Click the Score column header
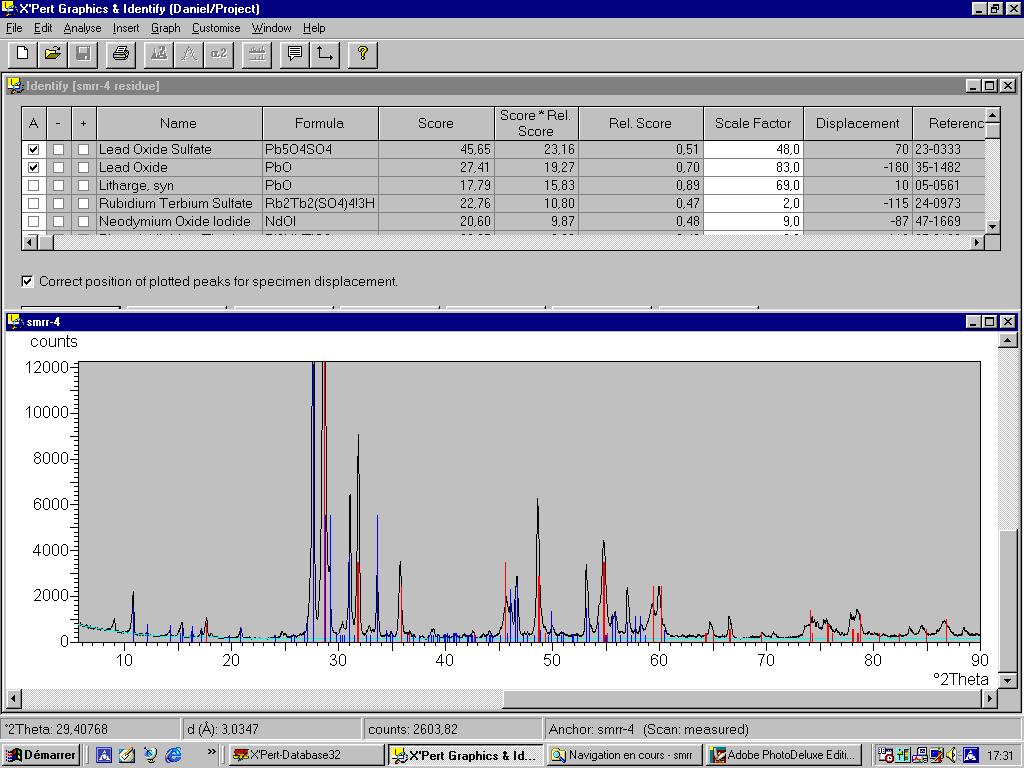The width and height of the screenshot is (1024, 768). click(435, 124)
